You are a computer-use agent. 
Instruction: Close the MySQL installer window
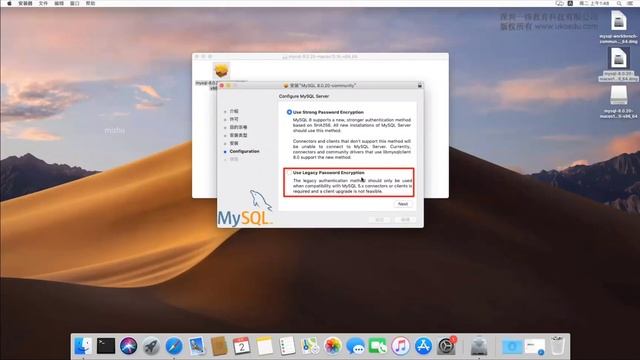pos(222,86)
